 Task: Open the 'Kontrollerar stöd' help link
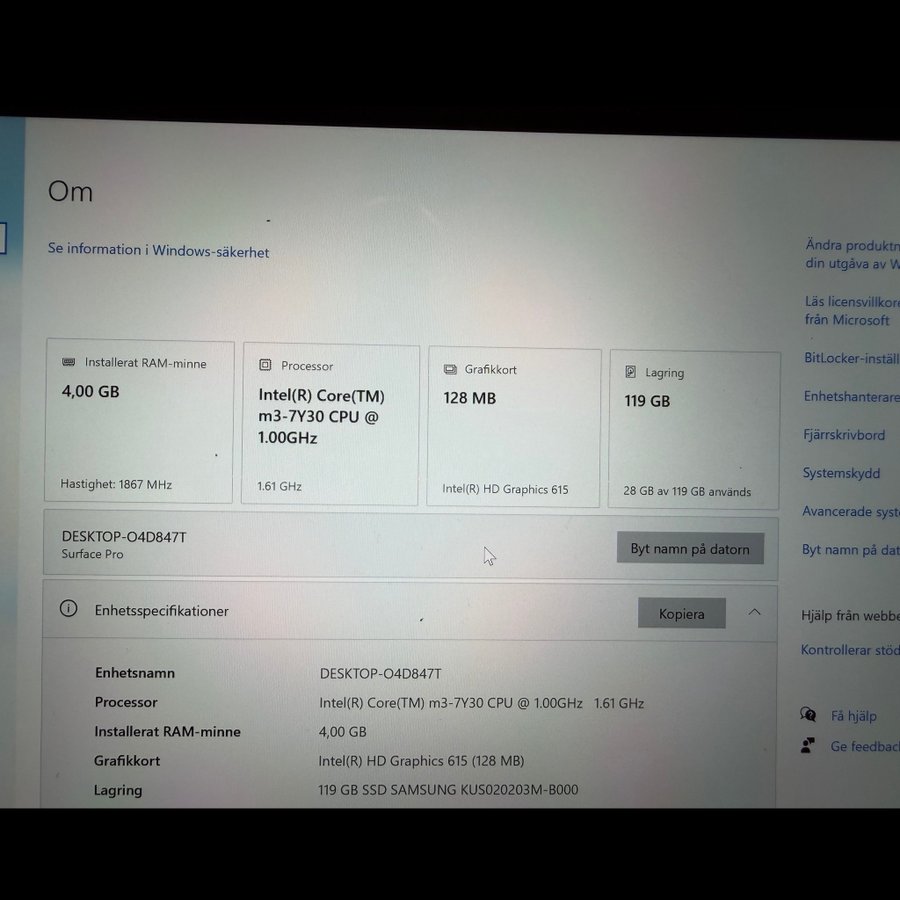click(850, 650)
